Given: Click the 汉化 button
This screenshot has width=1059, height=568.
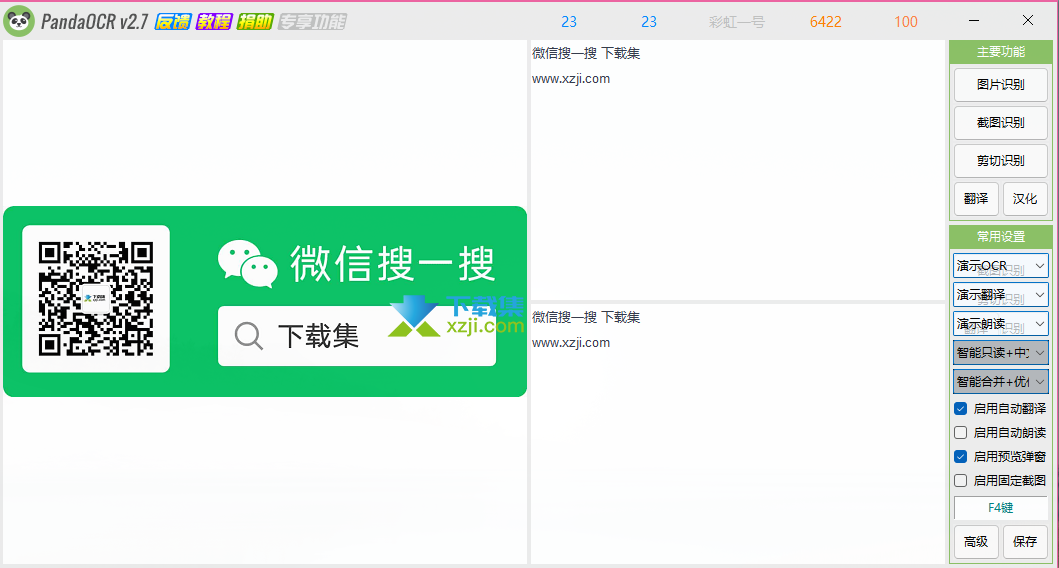Looking at the screenshot, I should (x=1025, y=199).
